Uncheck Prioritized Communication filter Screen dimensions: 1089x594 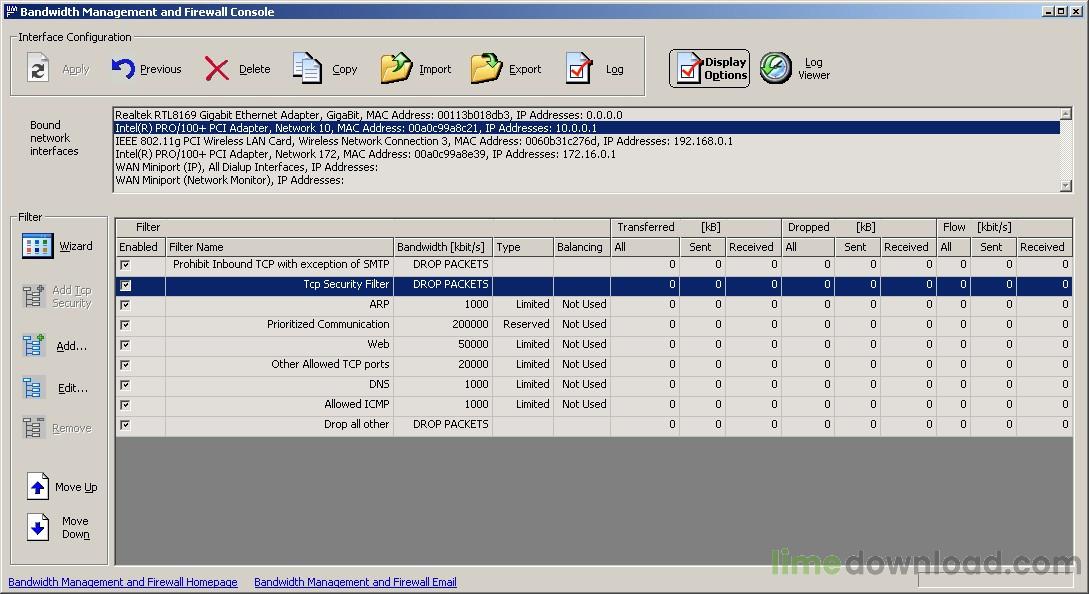[x=125, y=324]
